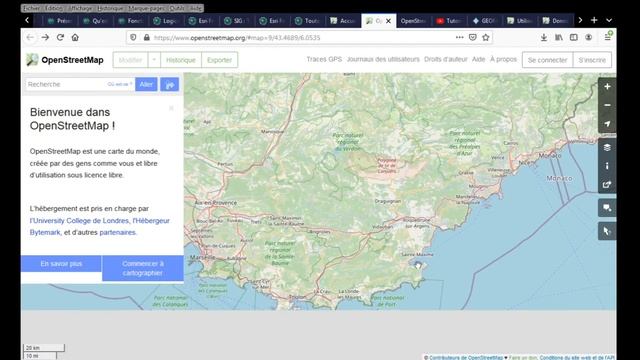Viewport: 640px width, 360px height.
Task: Bookmark this page with the star
Action: [486, 38]
